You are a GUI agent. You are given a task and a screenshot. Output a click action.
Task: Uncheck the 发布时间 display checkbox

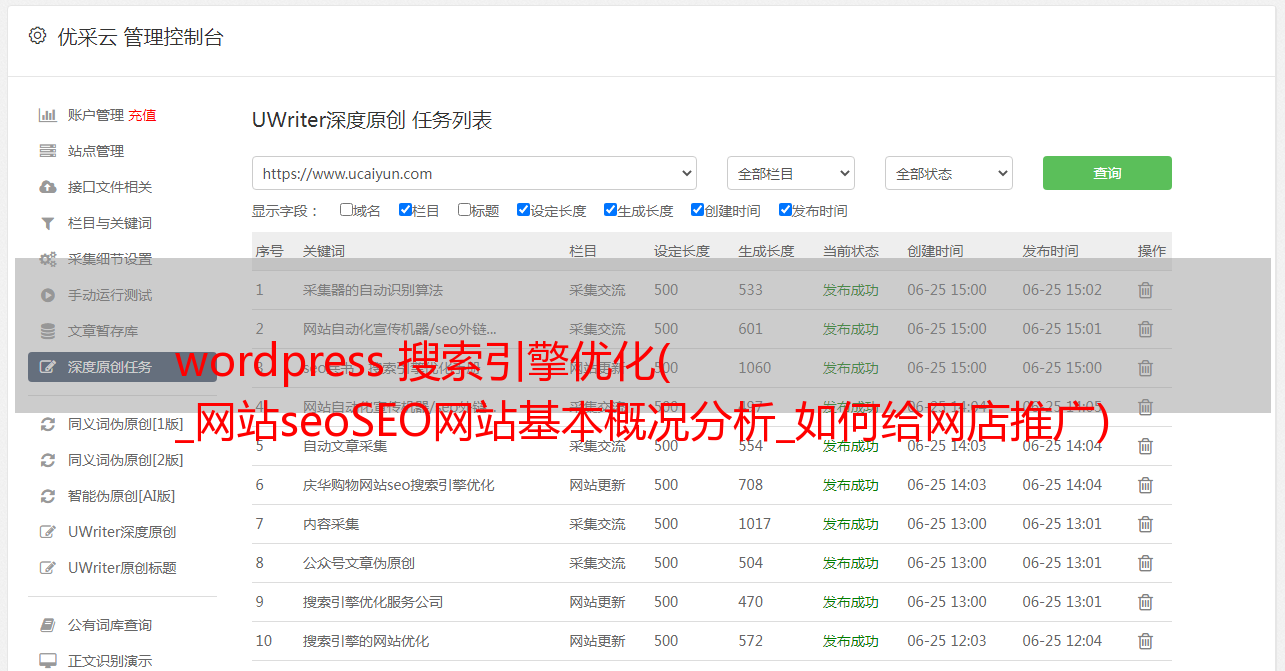(785, 210)
